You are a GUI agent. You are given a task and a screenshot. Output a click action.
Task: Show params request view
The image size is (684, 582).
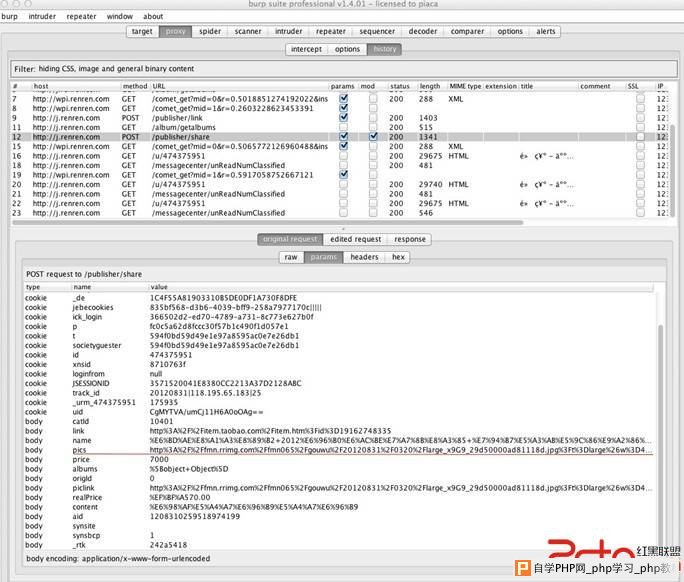point(324,257)
